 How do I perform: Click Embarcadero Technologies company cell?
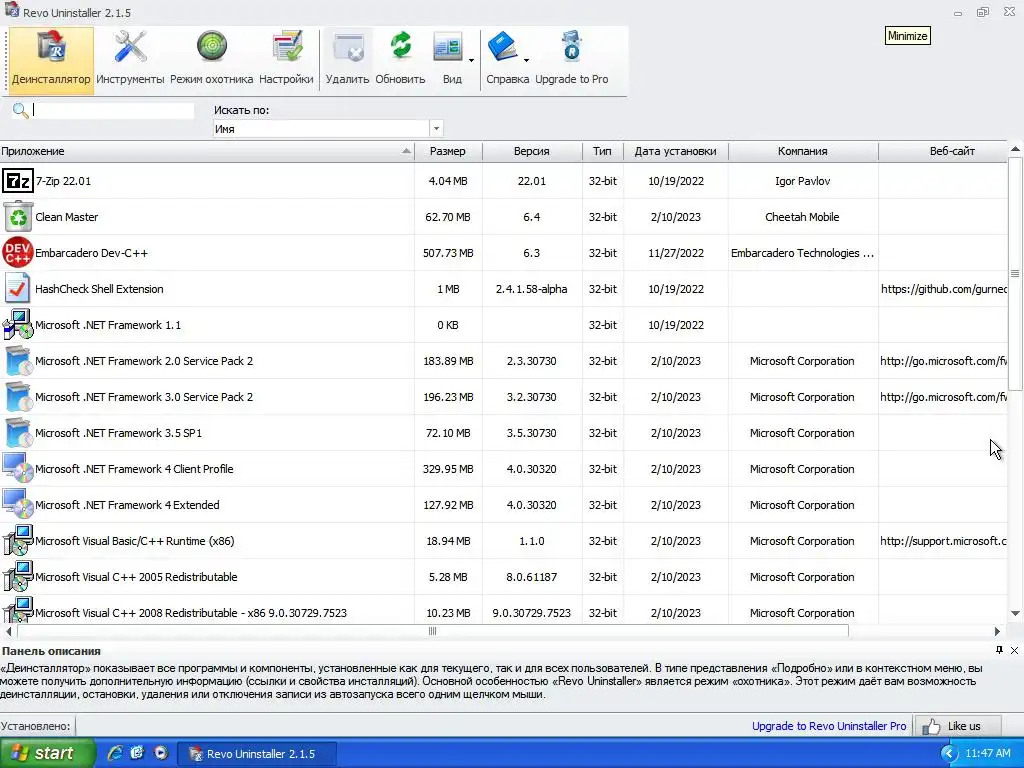(x=803, y=253)
